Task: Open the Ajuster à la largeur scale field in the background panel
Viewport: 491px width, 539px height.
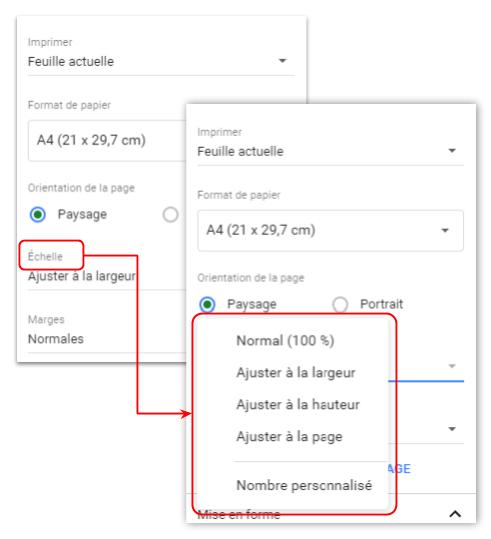Action: coord(107,276)
